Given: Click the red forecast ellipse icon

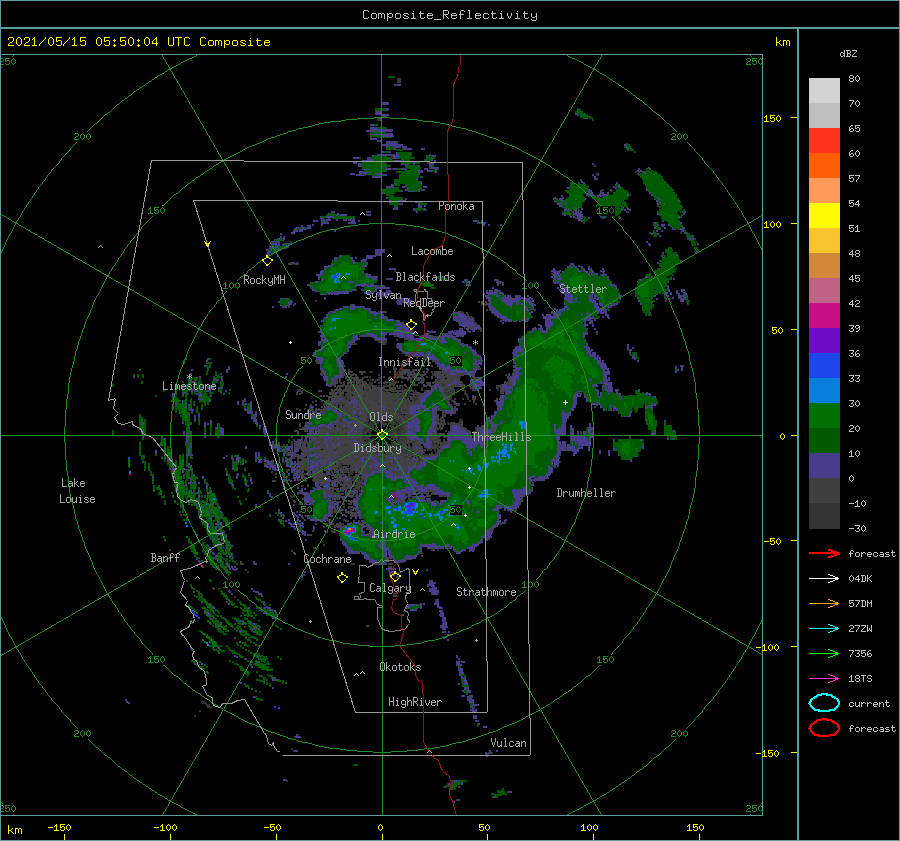Looking at the screenshot, I should 824,728.
